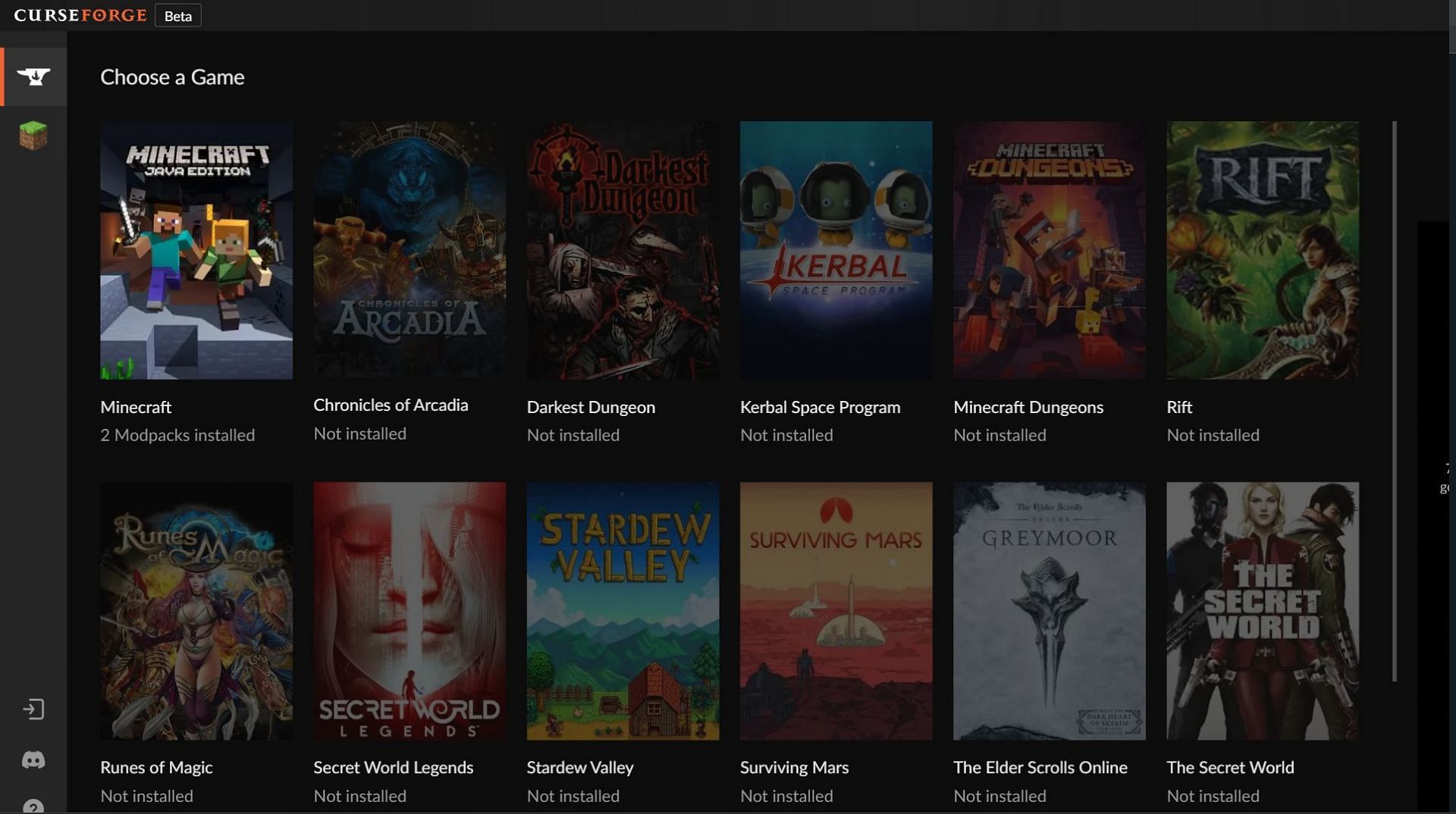
Task: Click the game list vertical scrollbar
Action: 1395,400
